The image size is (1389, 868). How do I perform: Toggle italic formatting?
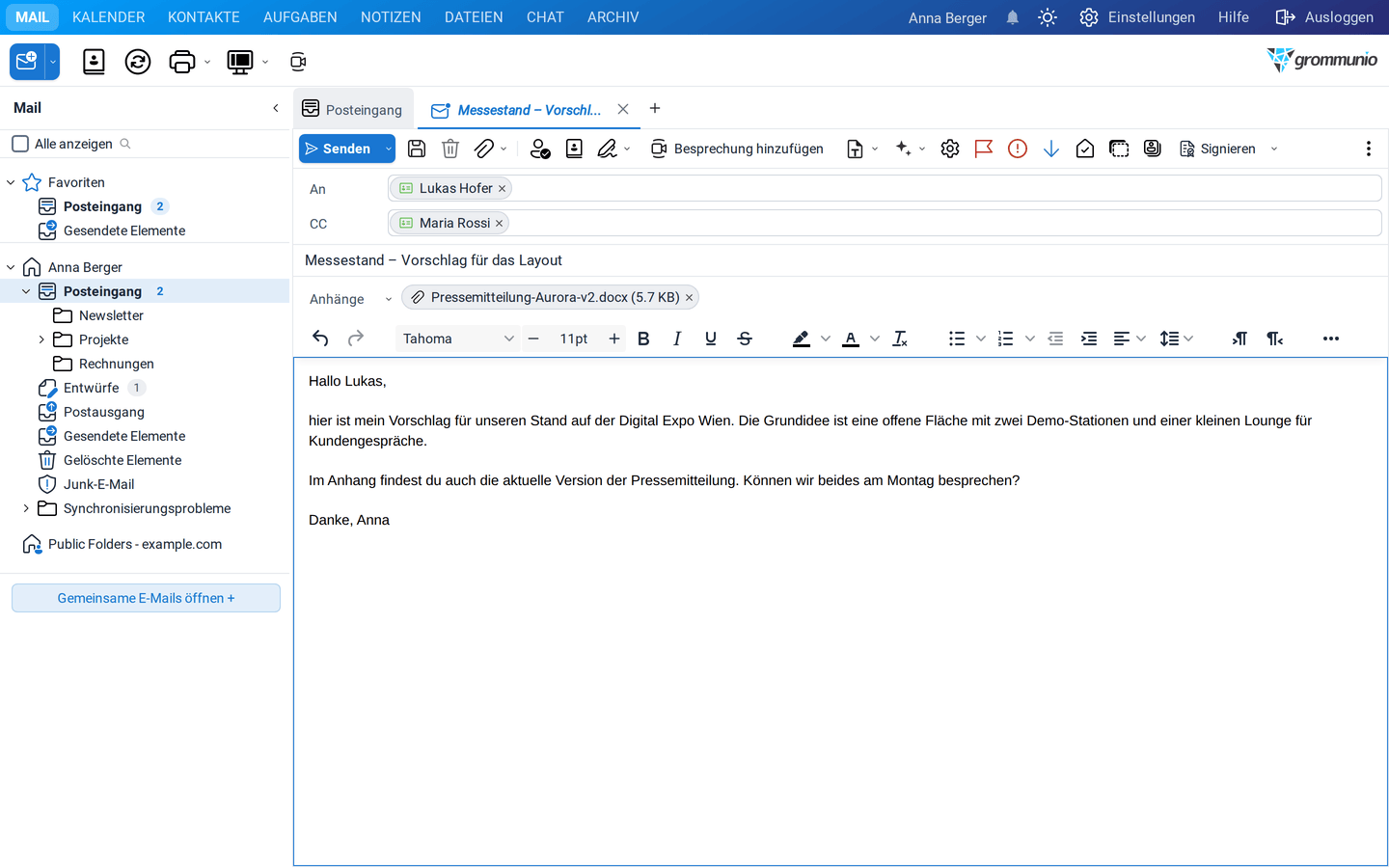click(x=677, y=339)
